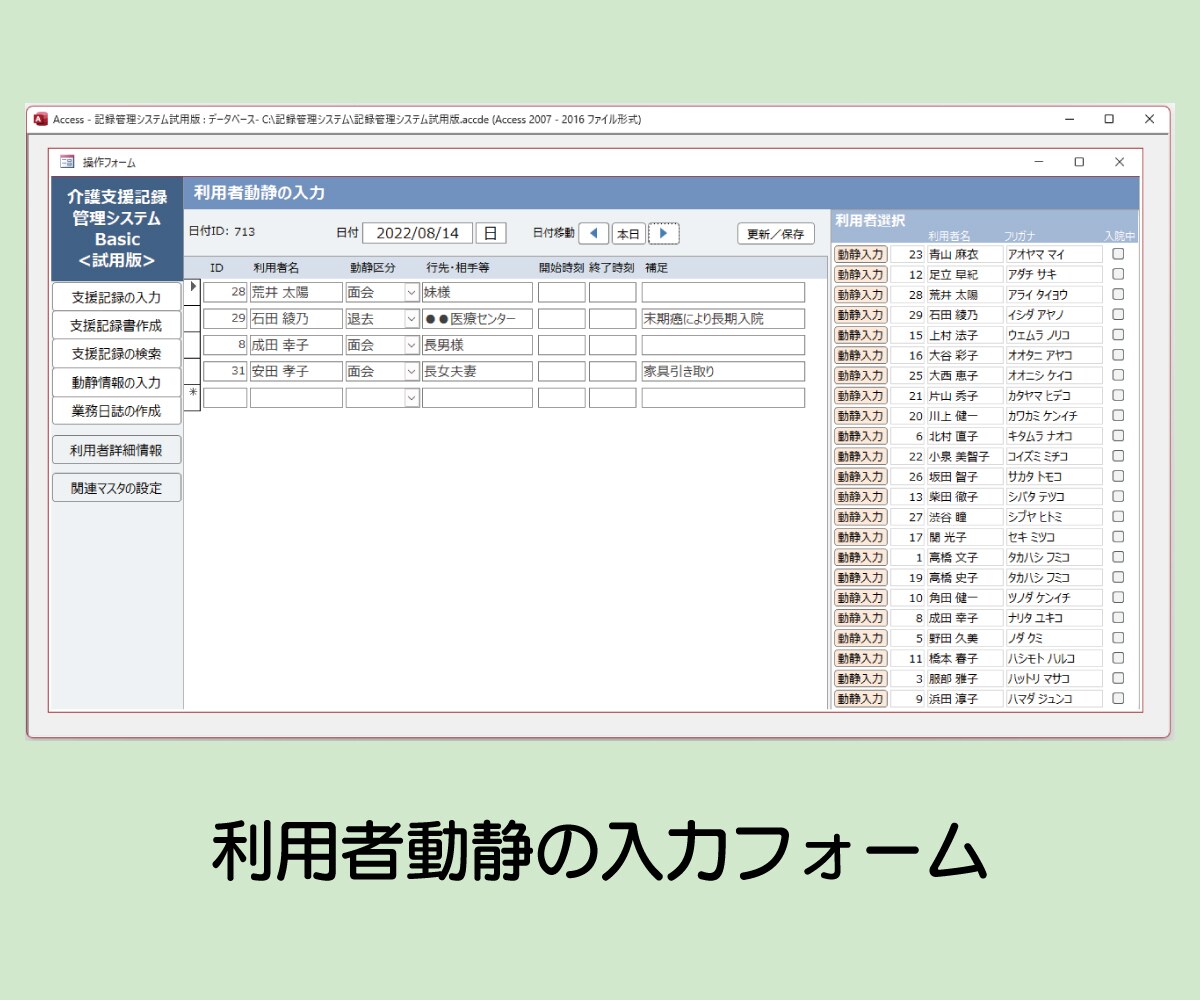Toggle 入院中 checkbox for 浜田 淳子
The height and width of the screenshot is (1000, 1200).
click(x=1118, y=698)
